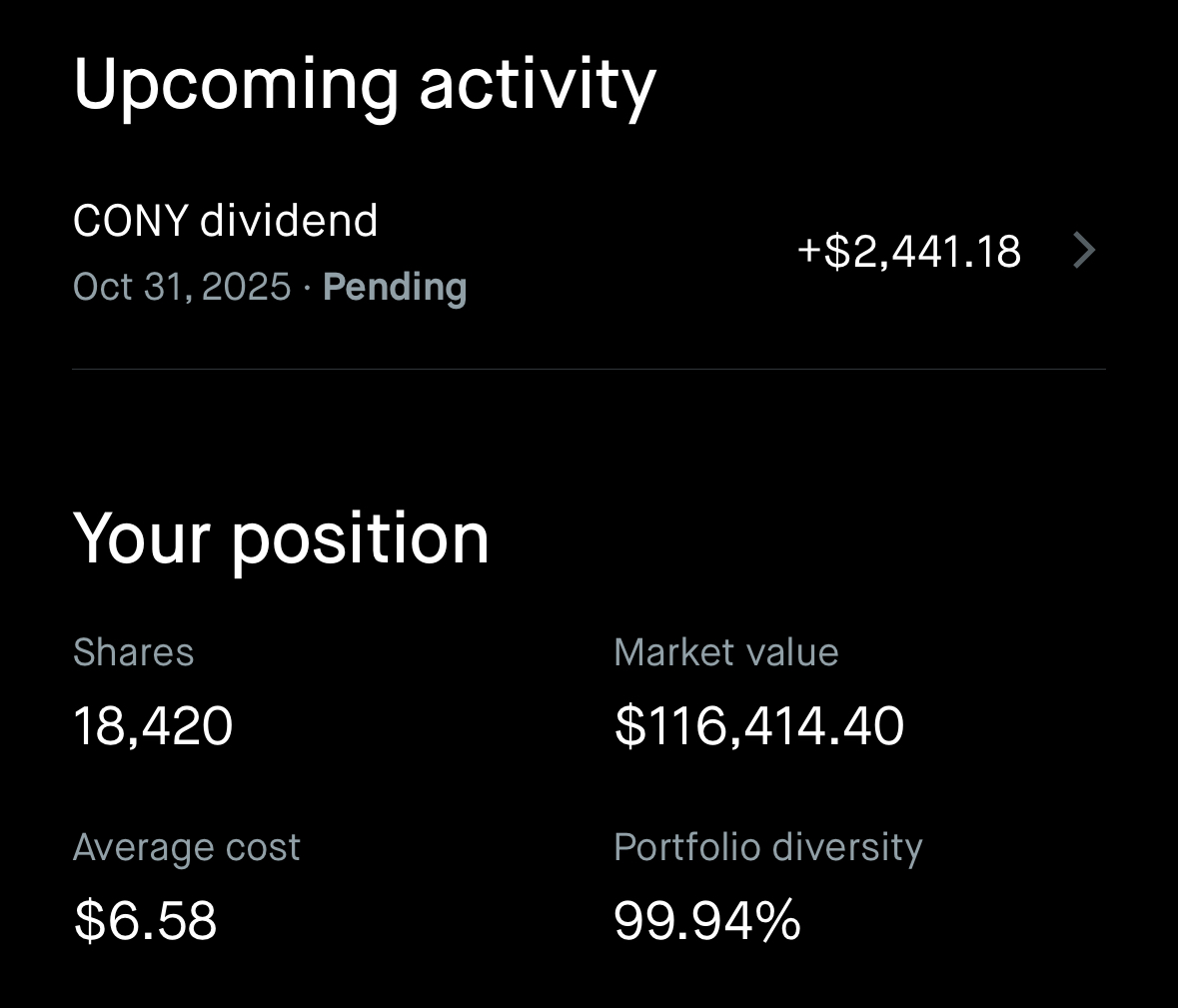Click the word position in the heading
Screen dimensions: 1178x1008
pos(361,541)
